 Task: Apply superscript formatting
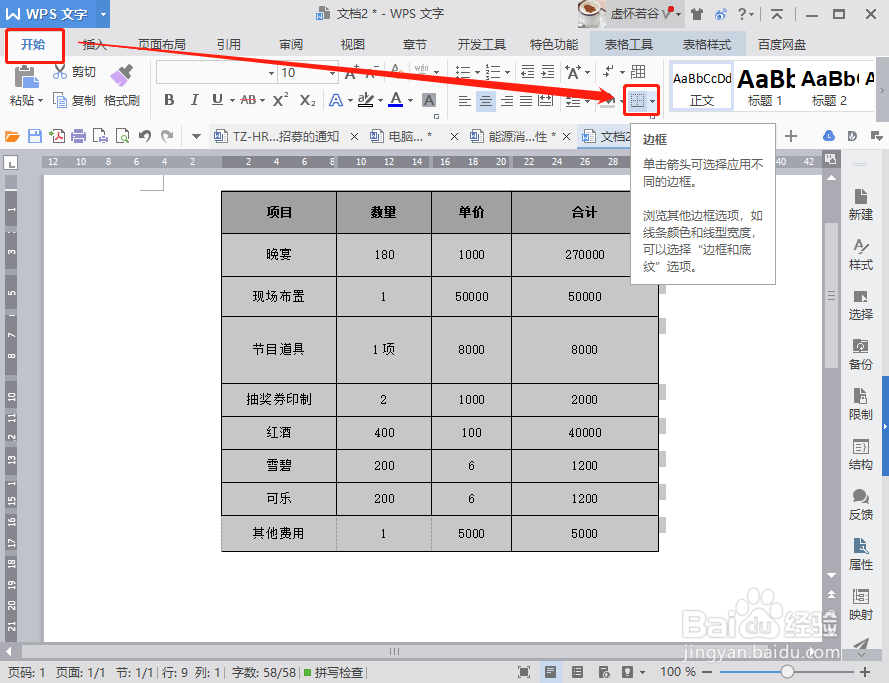[282, 99]
